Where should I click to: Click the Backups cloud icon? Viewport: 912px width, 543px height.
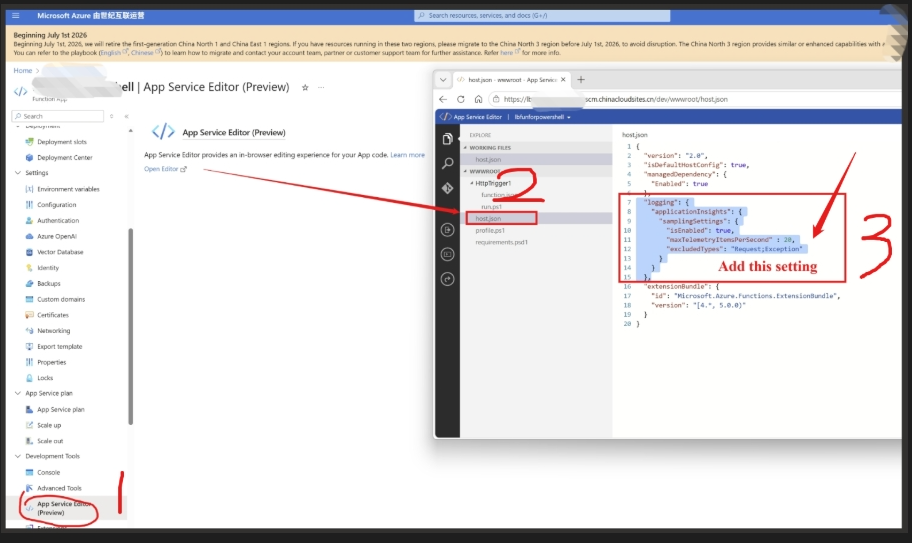[29, 283]
